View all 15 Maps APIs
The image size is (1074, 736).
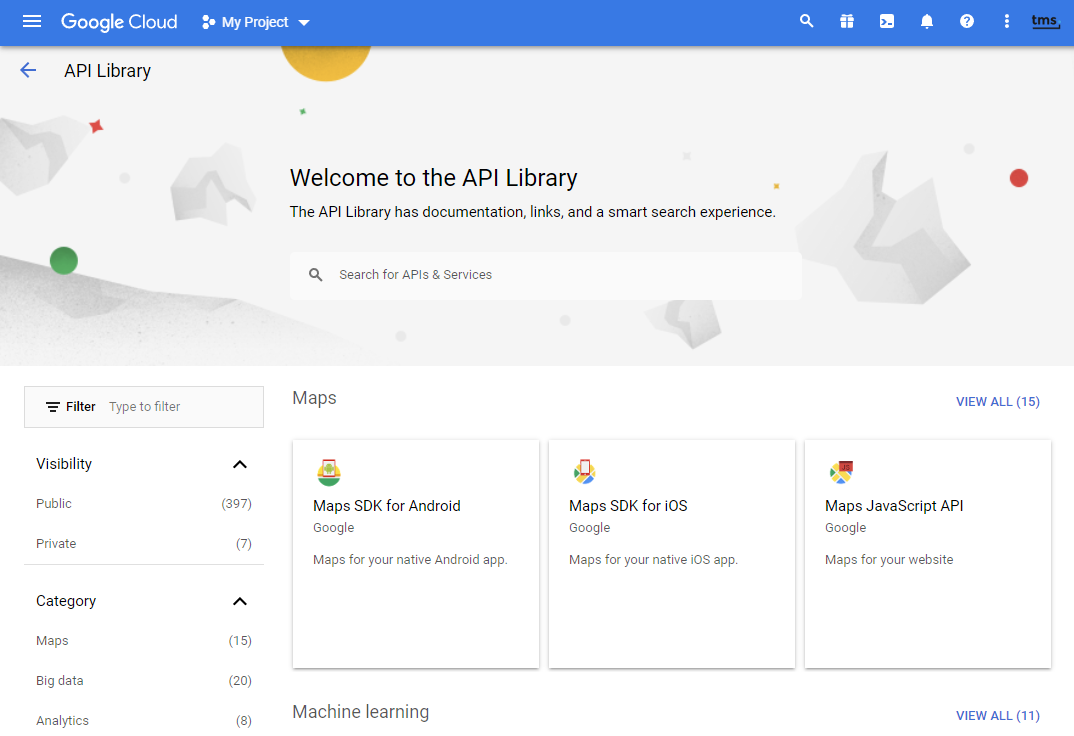(997, 402)
